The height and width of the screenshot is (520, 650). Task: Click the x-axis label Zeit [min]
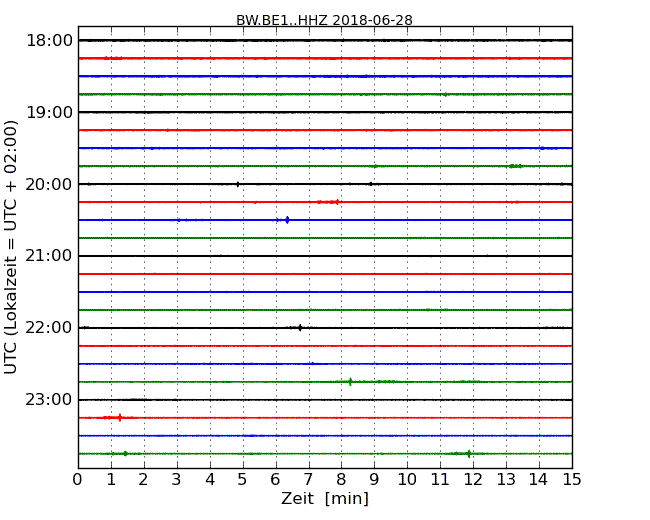[325, 498]
